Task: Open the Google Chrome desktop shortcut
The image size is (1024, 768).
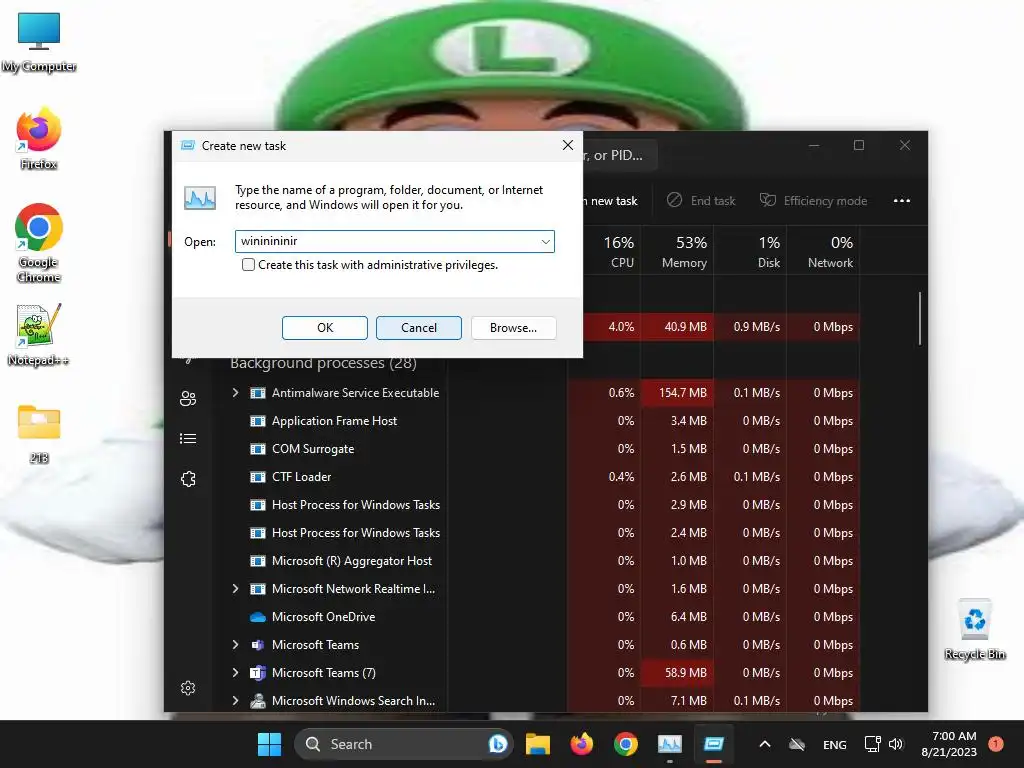Action: [39, 242]
